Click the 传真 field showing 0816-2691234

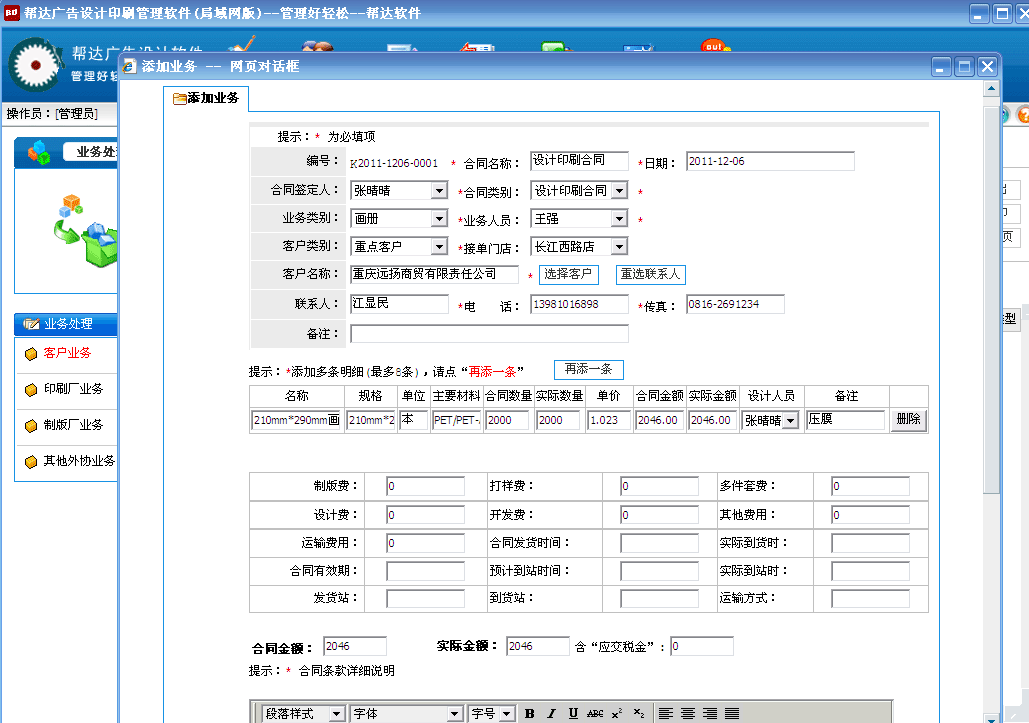pyautogui.click(x=735, y=304)
